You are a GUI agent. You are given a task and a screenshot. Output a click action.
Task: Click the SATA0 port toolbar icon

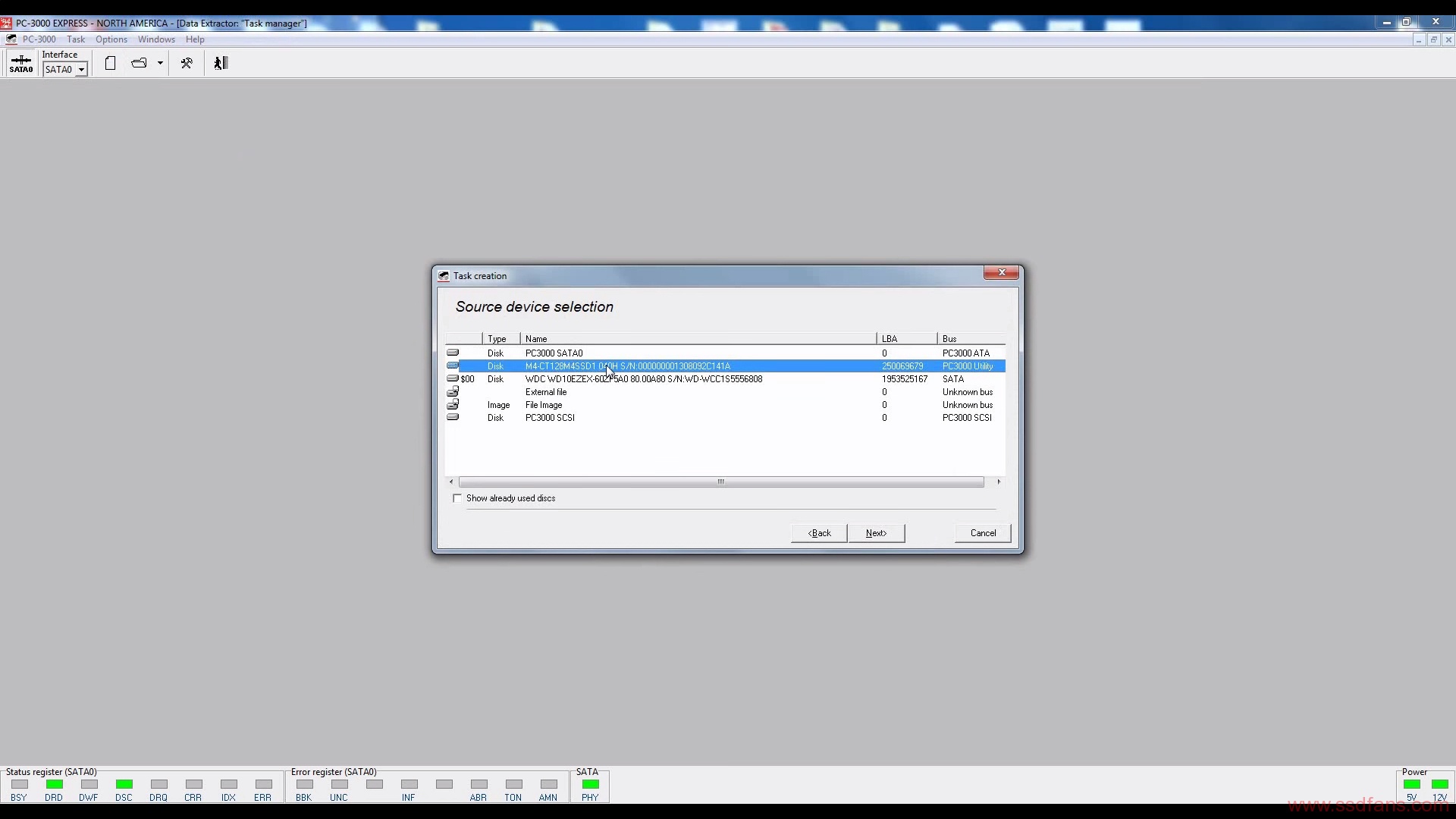[21, 64]
